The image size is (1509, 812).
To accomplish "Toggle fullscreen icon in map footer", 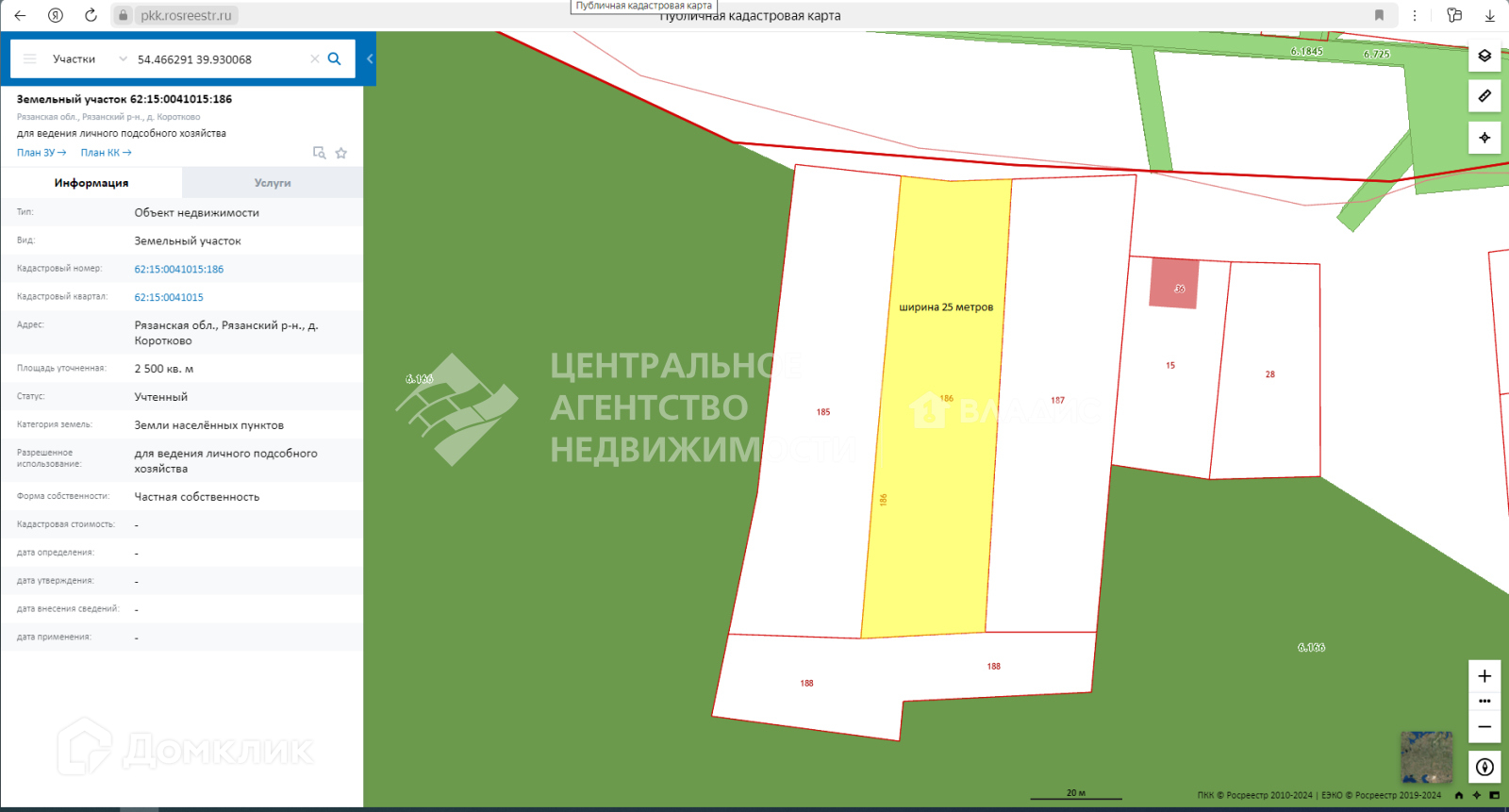I will pos(1494,795).
